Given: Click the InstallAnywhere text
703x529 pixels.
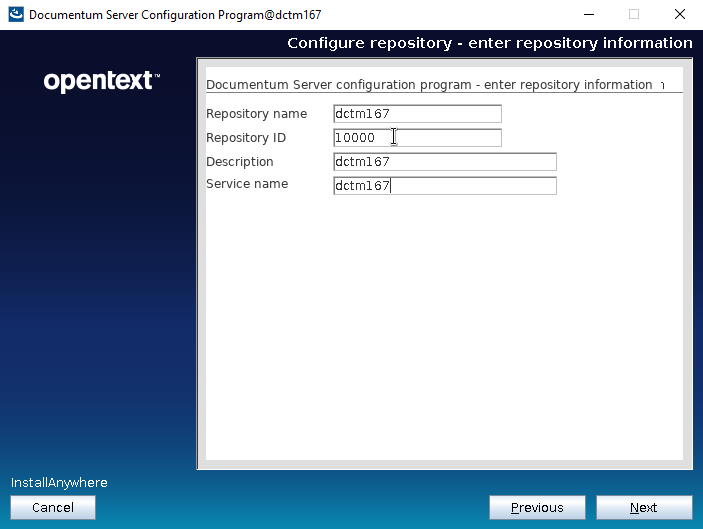Looking at the screenshot, I should [x=59, y=483].
